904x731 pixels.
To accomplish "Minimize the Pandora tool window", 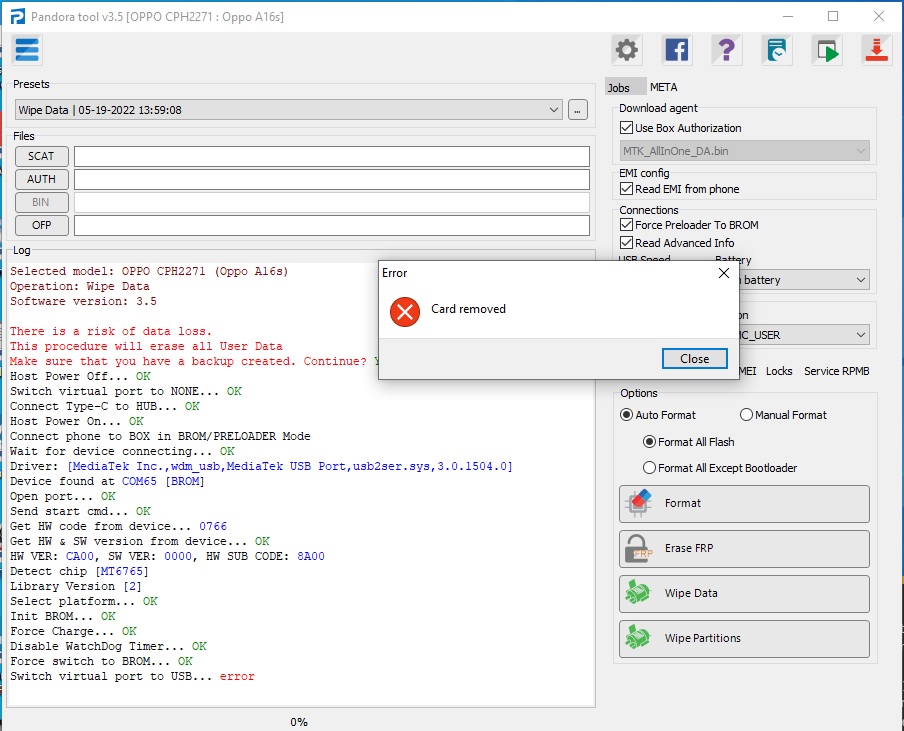I will coord(788,16).
